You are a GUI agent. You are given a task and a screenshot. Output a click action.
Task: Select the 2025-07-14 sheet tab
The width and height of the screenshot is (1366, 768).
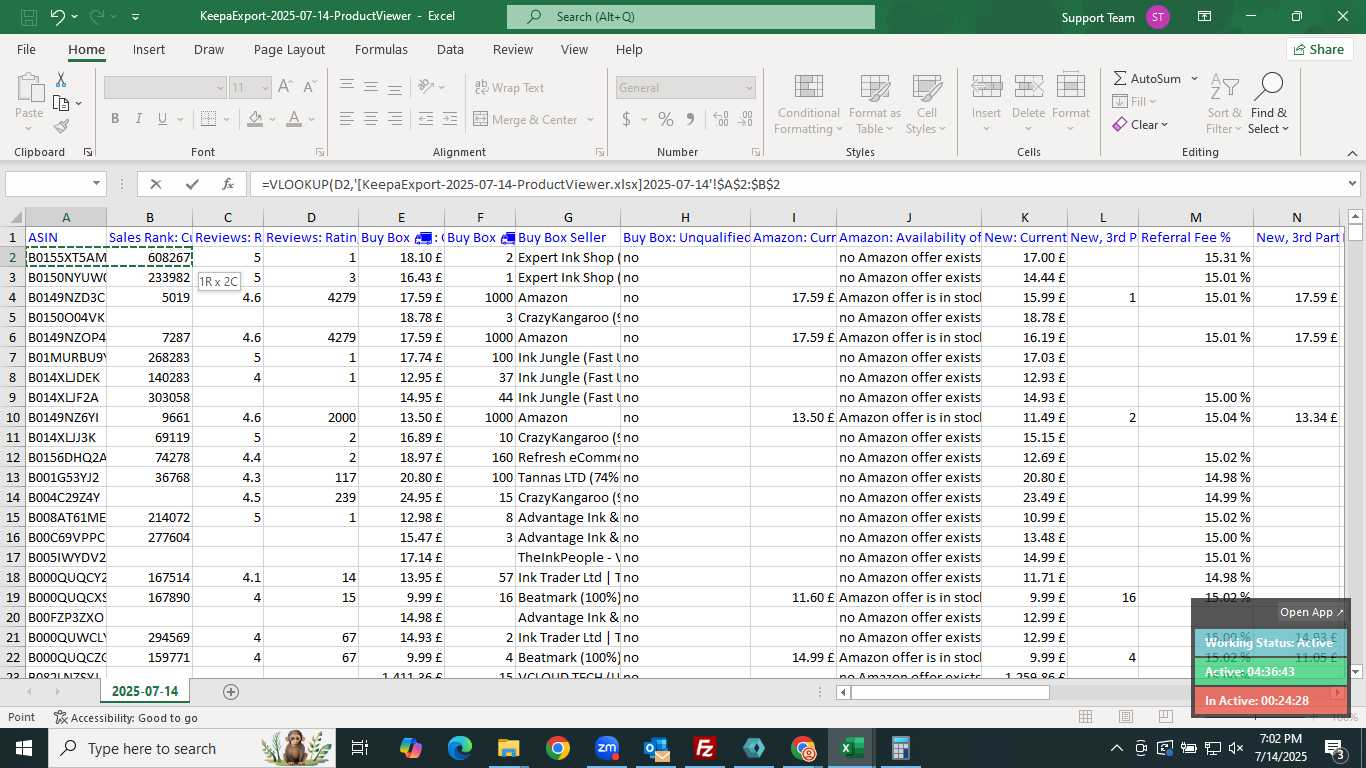click(x=145, y=691)
